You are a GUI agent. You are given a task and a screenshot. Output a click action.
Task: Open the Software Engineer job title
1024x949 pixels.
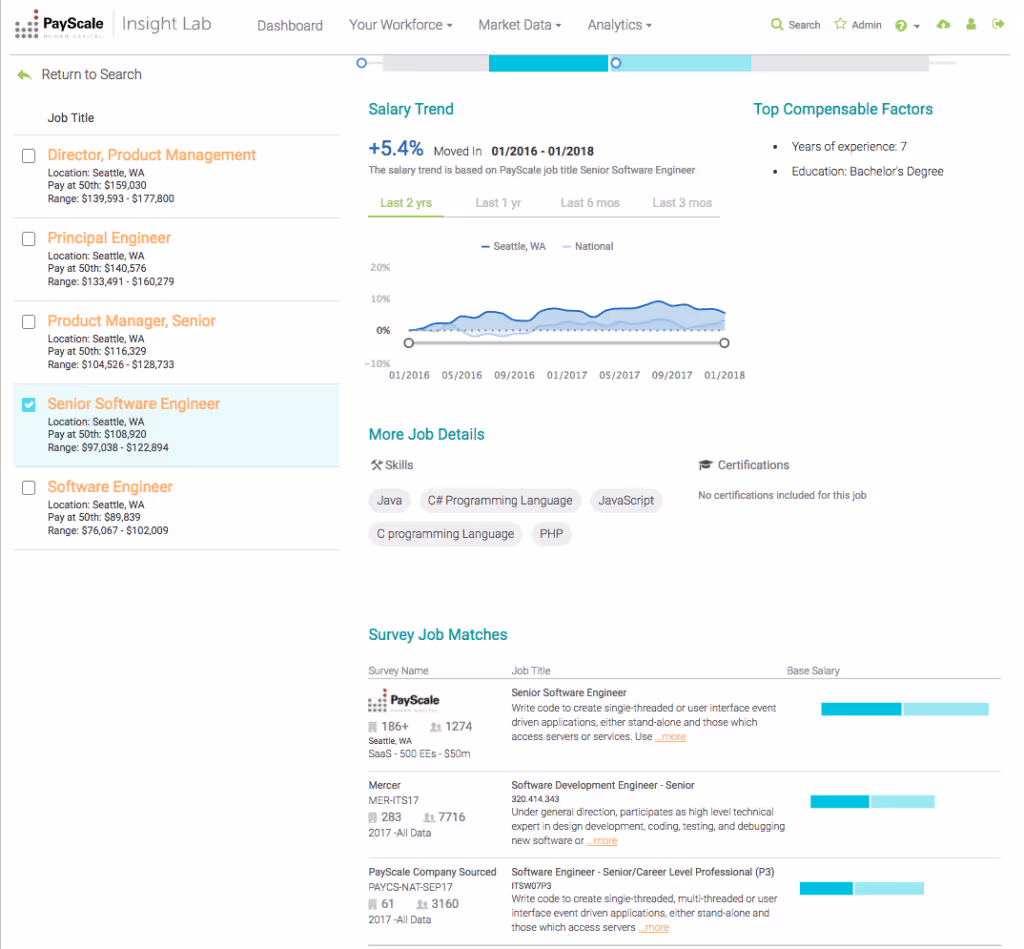click(110, 487)
